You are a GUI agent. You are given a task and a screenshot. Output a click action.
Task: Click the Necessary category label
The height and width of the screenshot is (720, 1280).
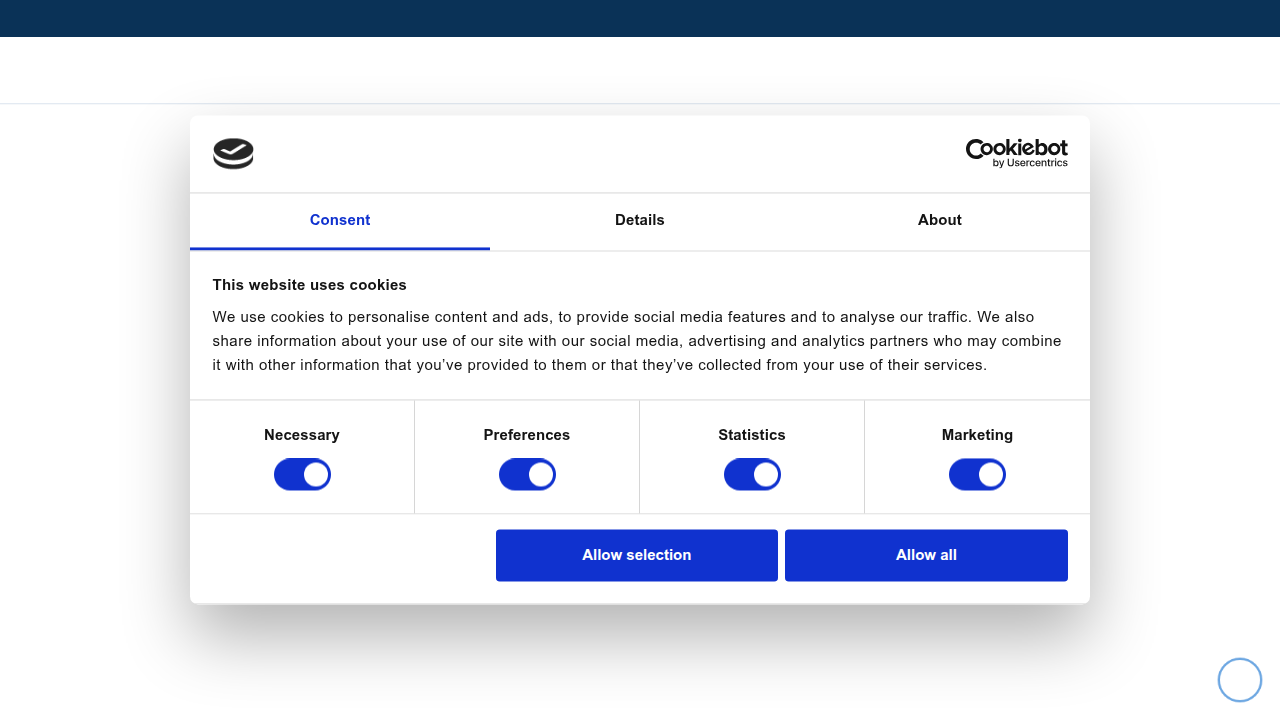click(x=302, y=435)
